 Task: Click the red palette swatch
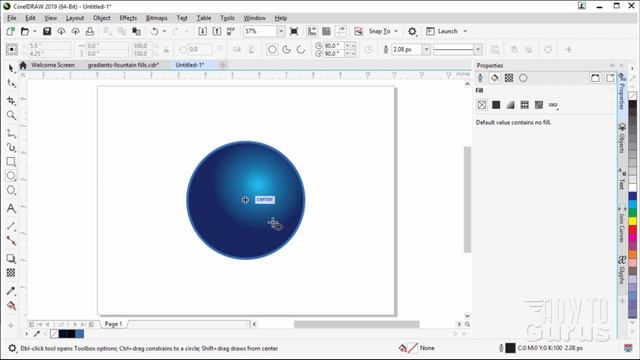coord(632,229)
